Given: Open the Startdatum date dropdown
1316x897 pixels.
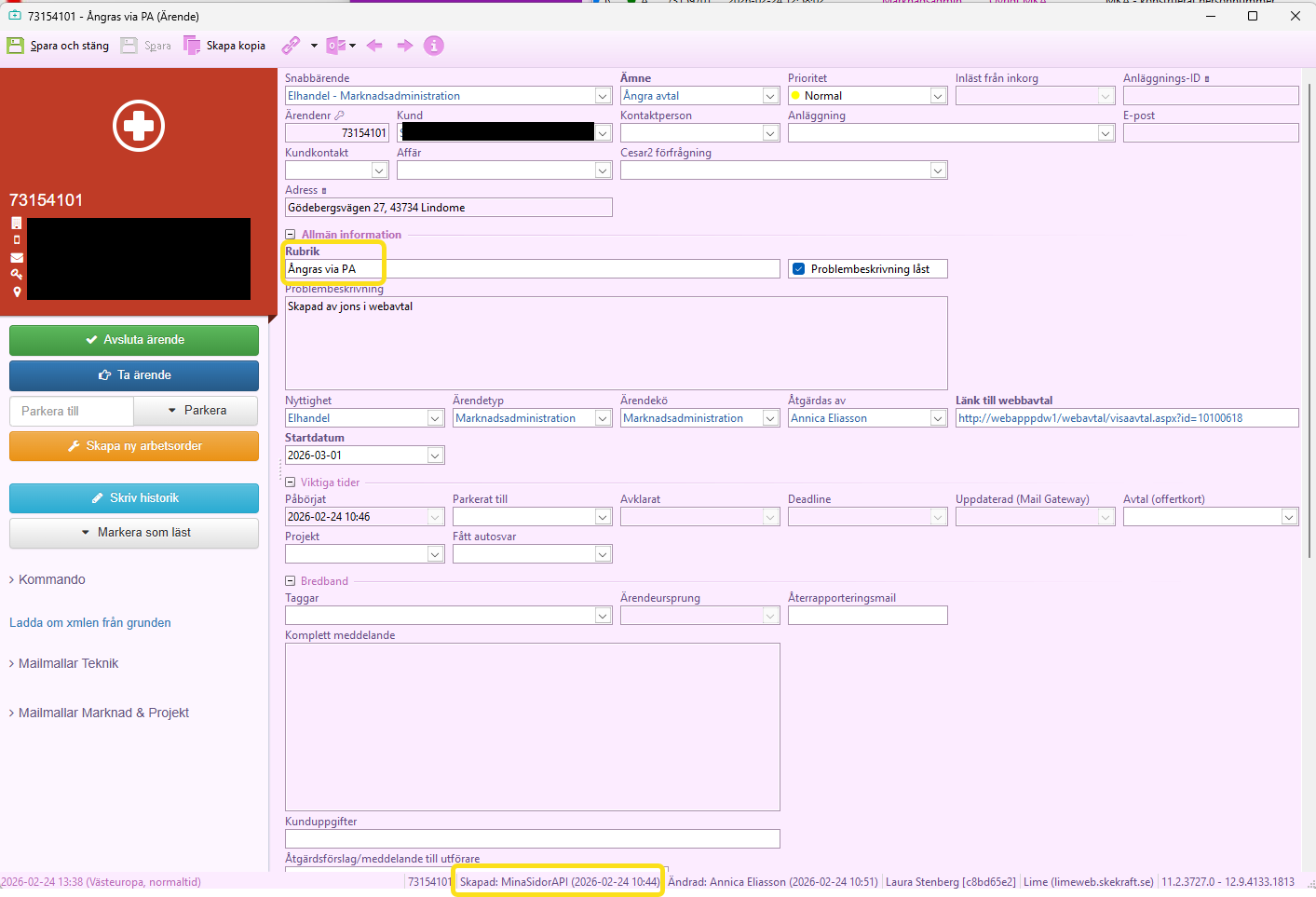Looking at the screenshot, I should pos(435,455).
